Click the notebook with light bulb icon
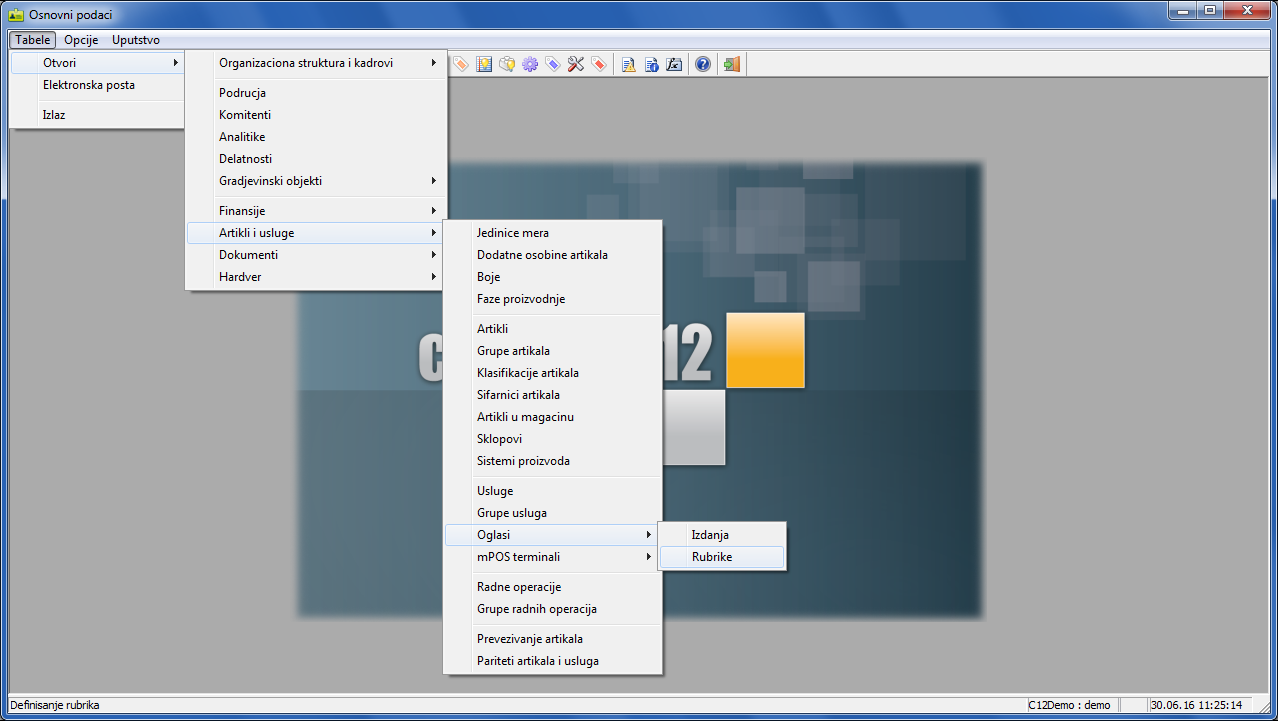 pyautogui.click(x=484, y=64)
